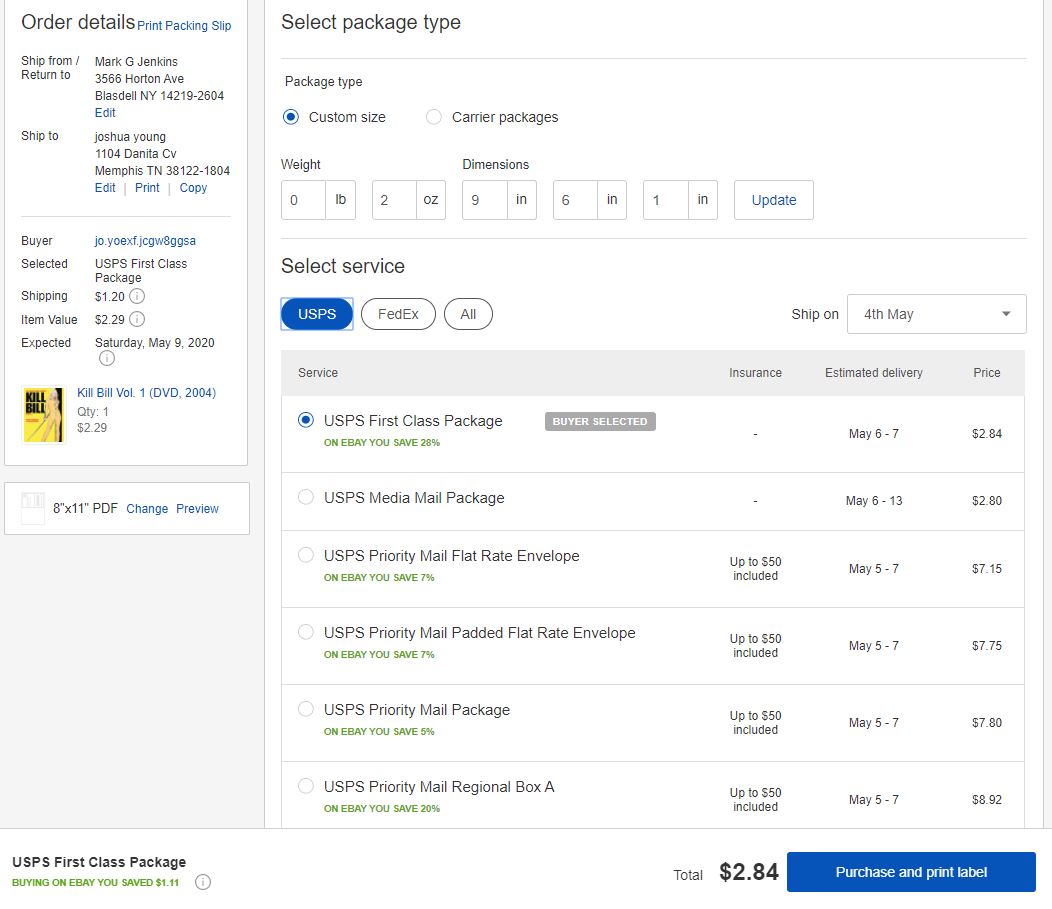Choose USPS First Class Package service

click(306, 421)
